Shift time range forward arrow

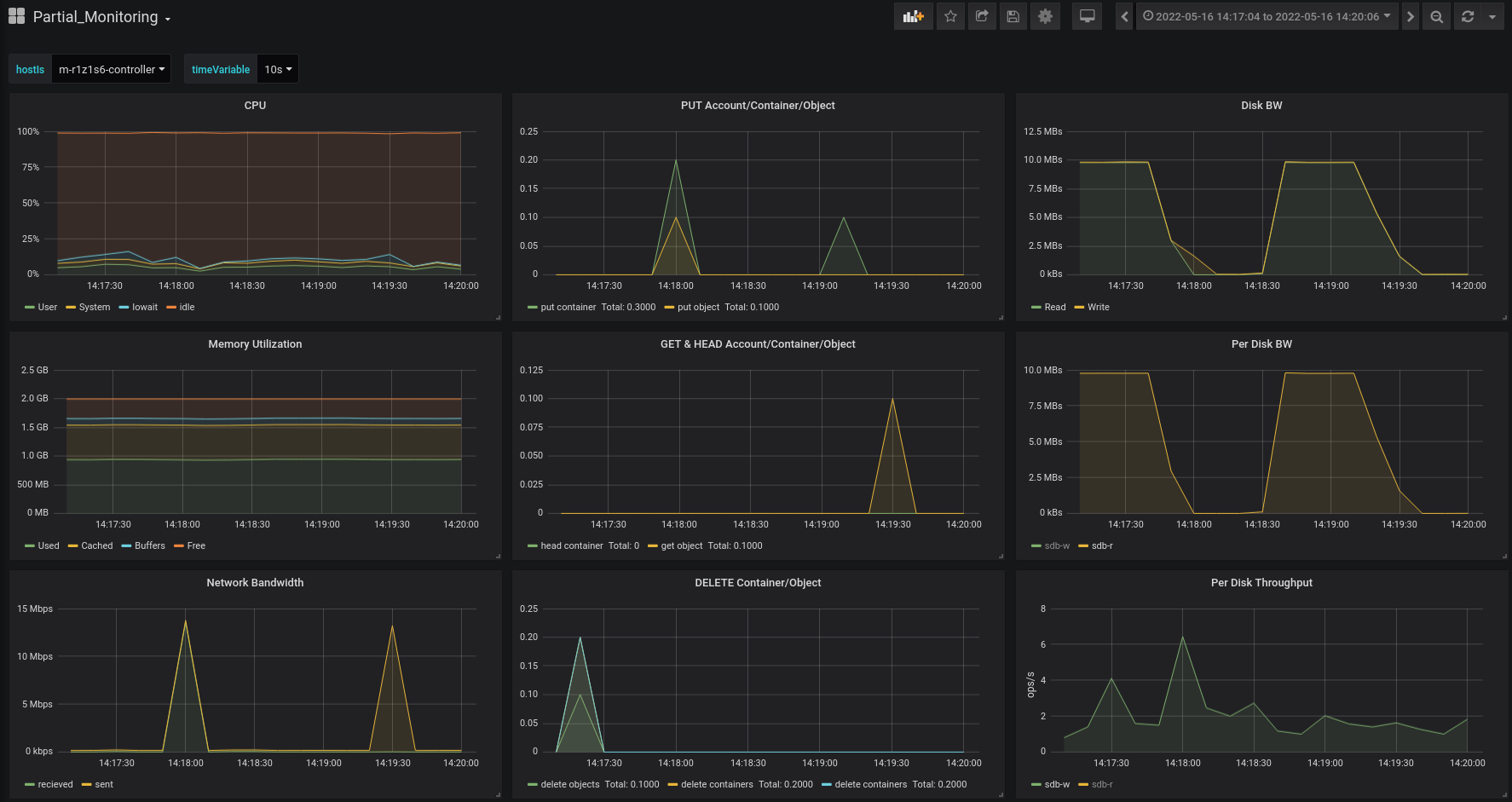(1410, 16)
